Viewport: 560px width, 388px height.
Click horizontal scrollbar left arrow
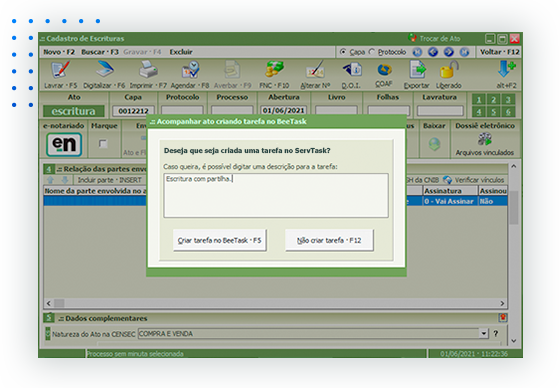[x=49, y=303]
